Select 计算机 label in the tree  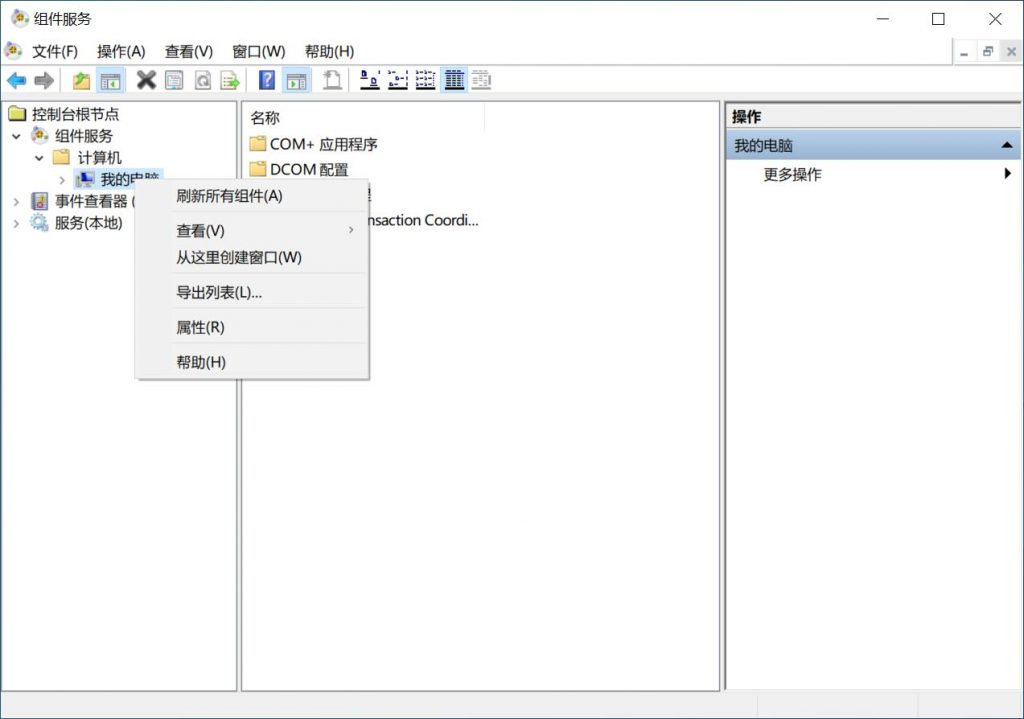pos(99,157)
